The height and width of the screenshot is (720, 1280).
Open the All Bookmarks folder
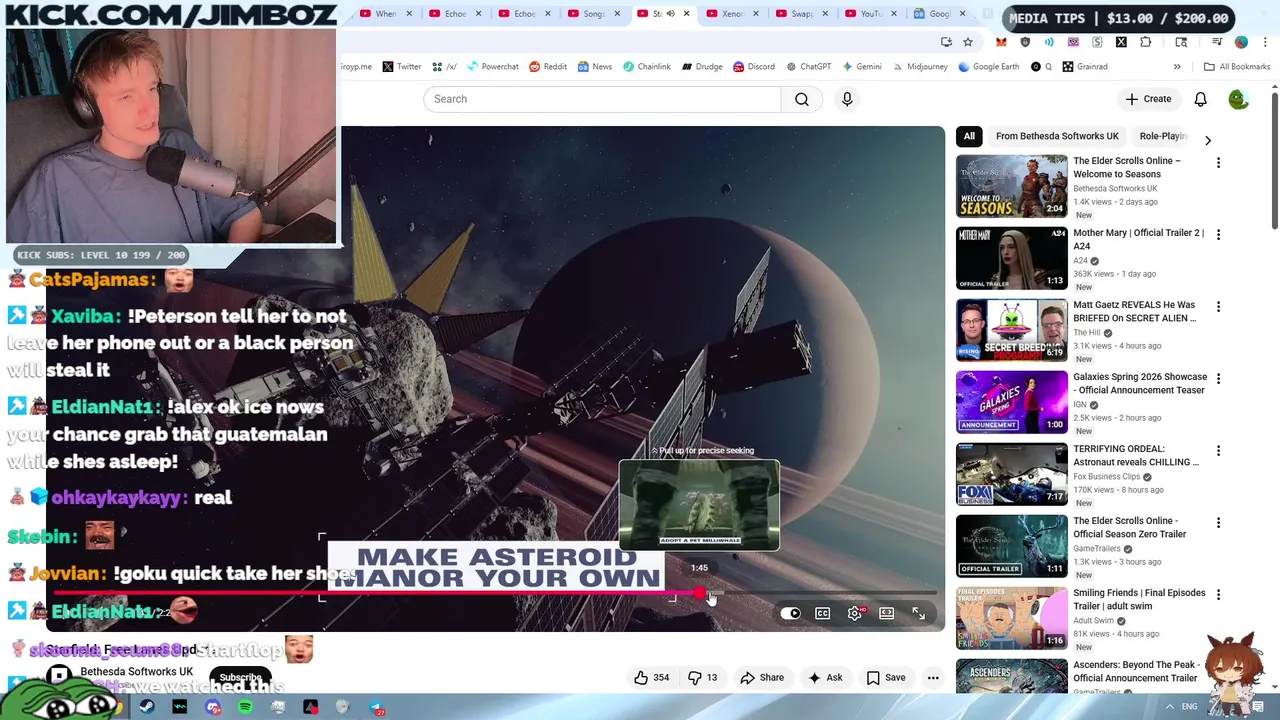pyautogui.click(x=1237, y=67)
